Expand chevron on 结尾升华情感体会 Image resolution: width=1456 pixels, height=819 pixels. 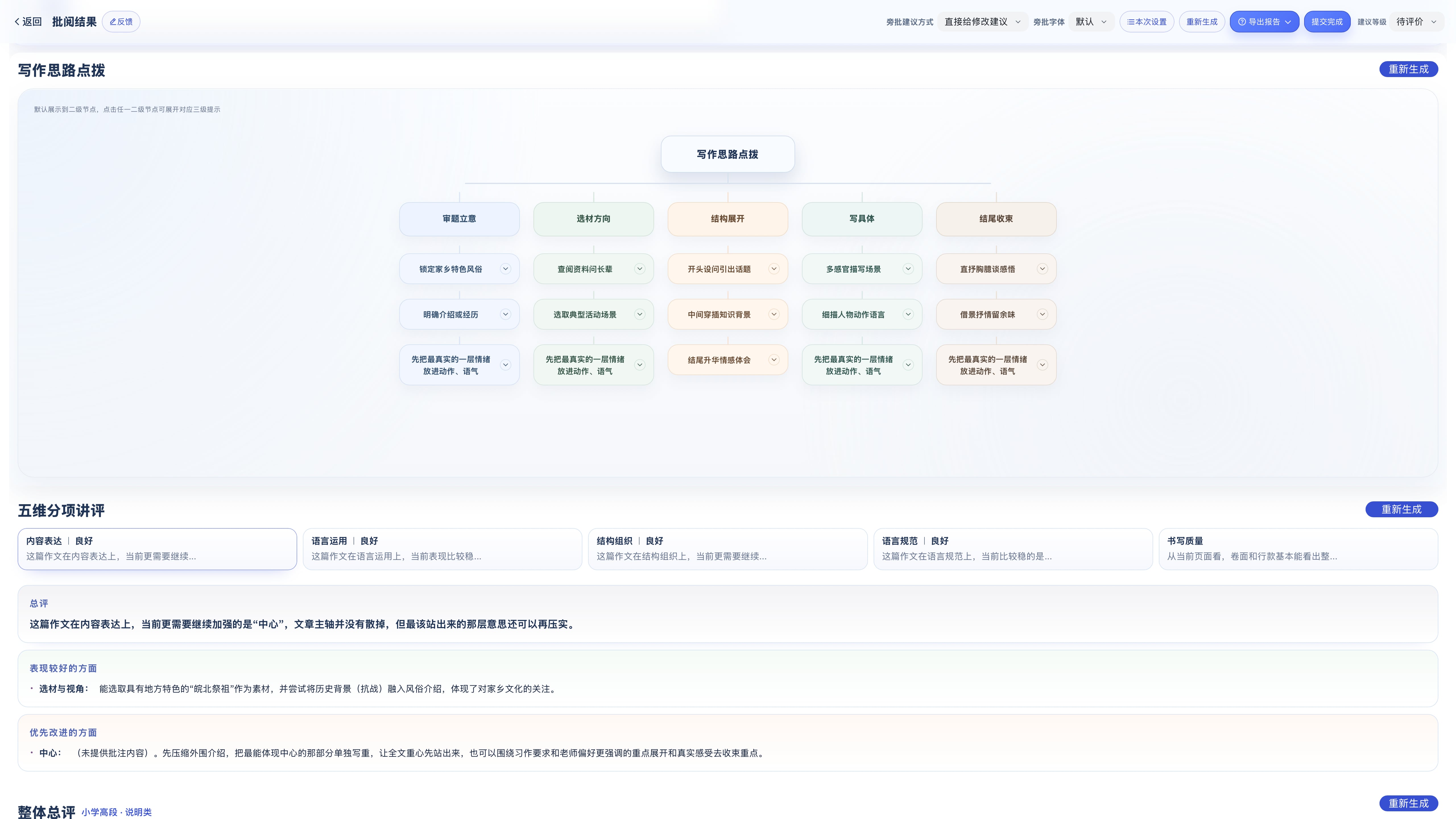click(774, 359)
